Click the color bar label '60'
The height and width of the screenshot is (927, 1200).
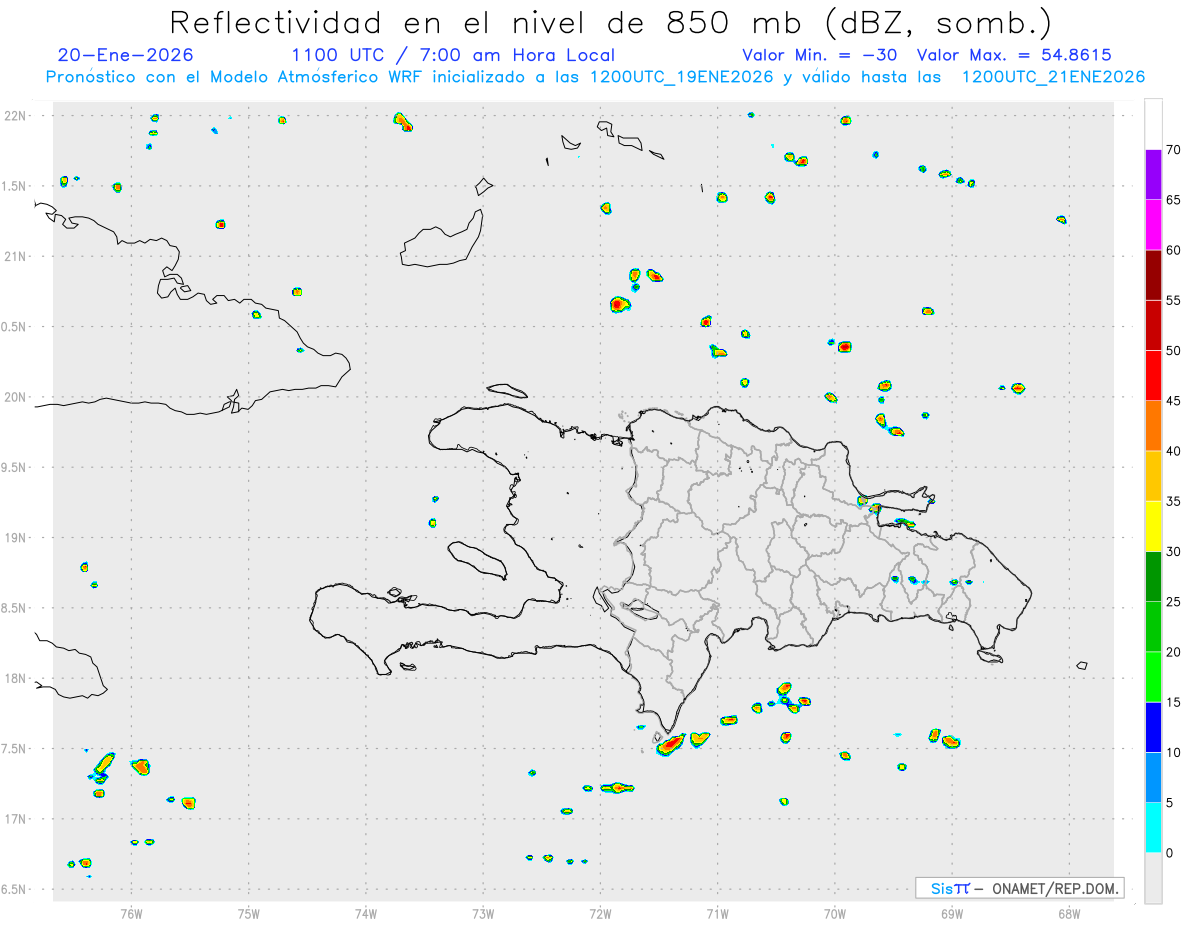tap(1173, 250)
